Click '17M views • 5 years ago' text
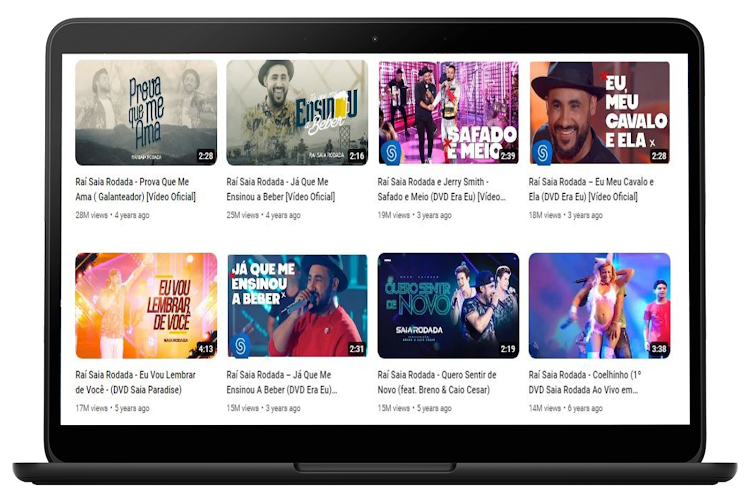Image resolution: width=750 pixels, height=500 pixels. 112,408
